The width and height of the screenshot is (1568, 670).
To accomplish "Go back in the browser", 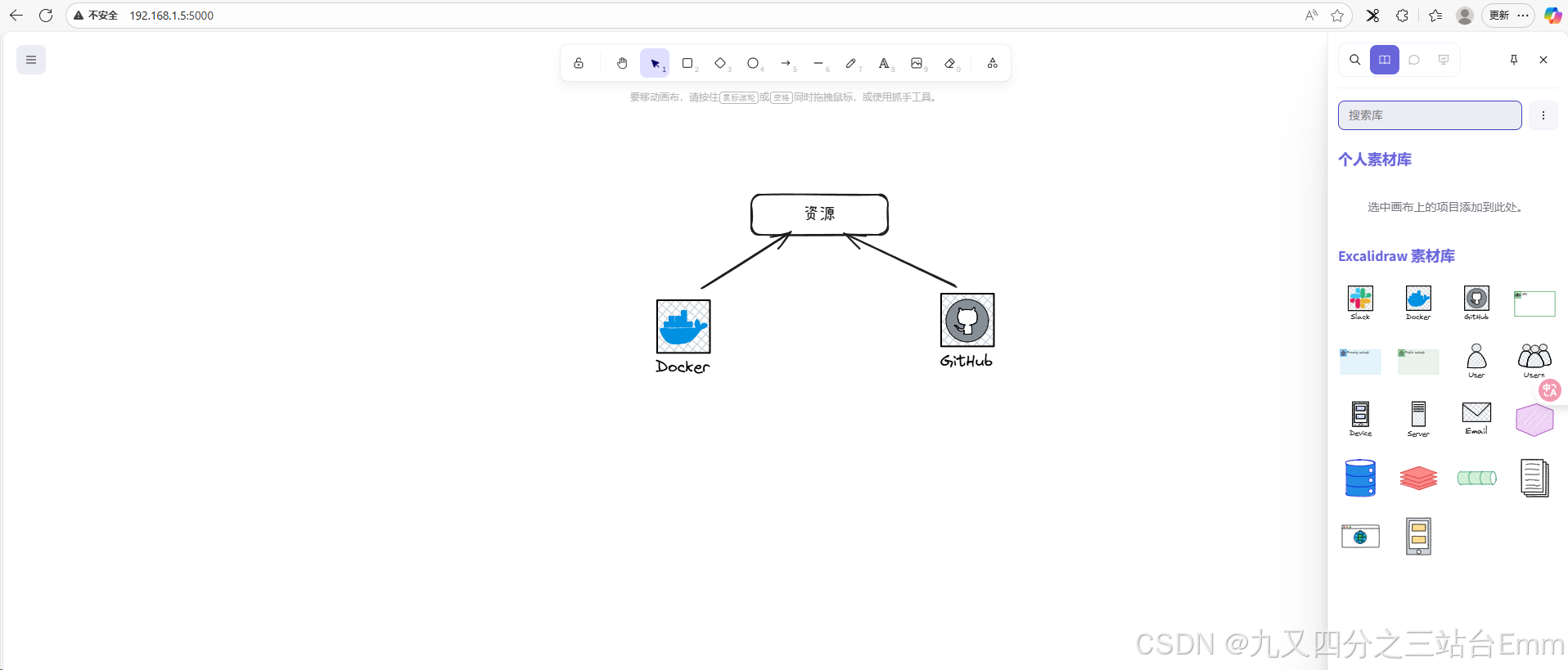I will (x=16, y=16).
